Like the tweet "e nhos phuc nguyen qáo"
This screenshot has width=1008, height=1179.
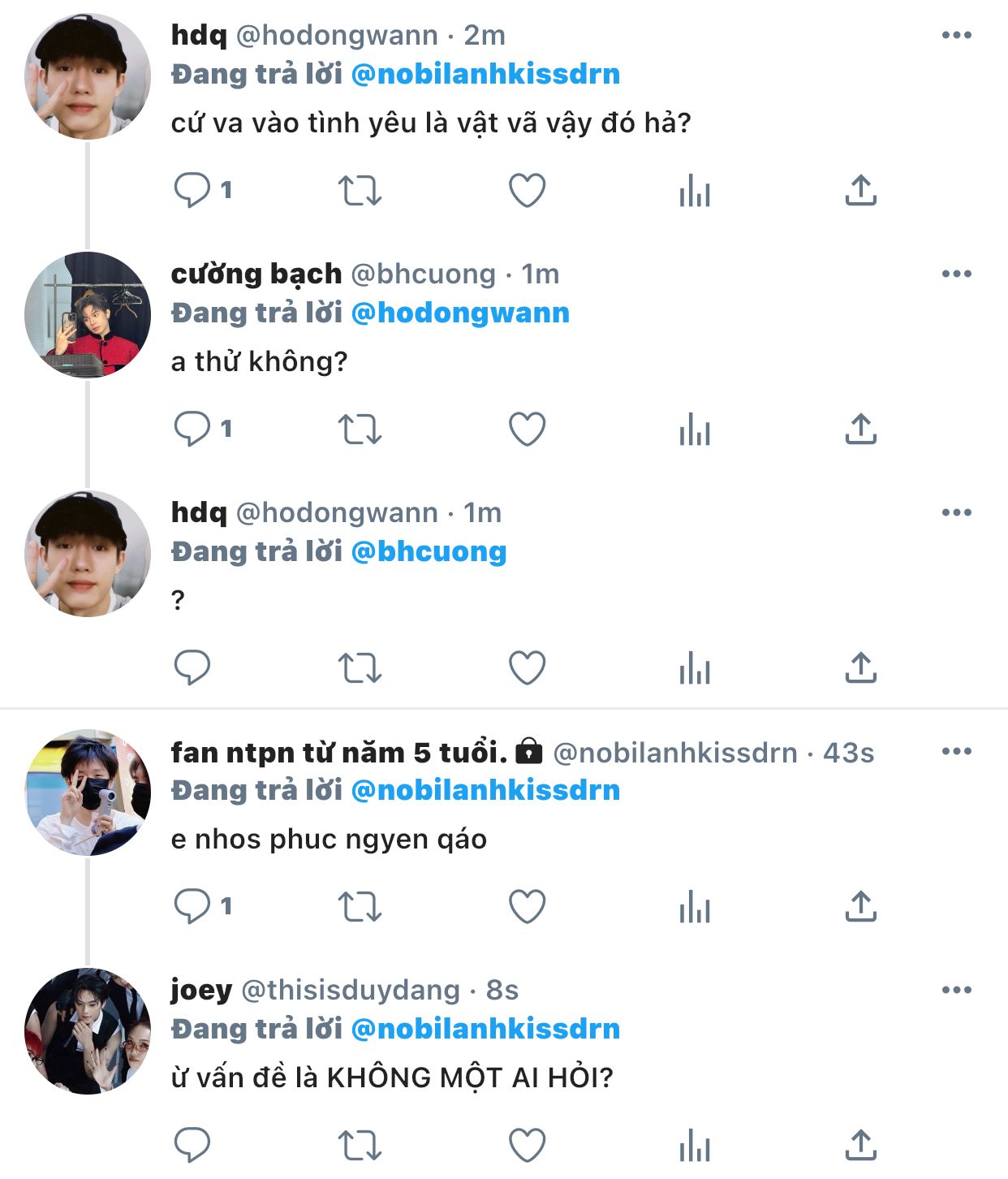[x=527, y=906]
